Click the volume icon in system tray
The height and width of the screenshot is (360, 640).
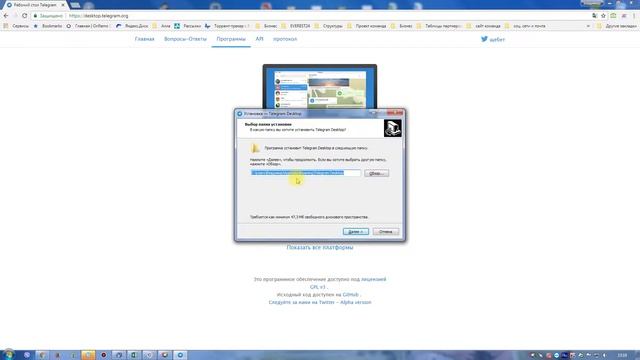(604, 356)
